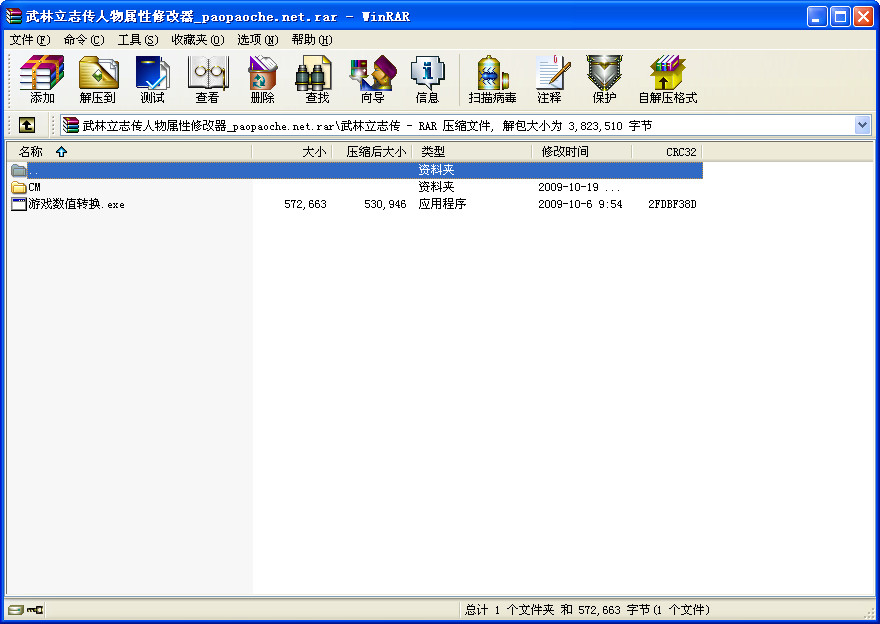Viewport: 880px width, 624px height.
Task: Open the 收藏夹(O) menu
Action: pyautogui.click(x=198, y=40)
